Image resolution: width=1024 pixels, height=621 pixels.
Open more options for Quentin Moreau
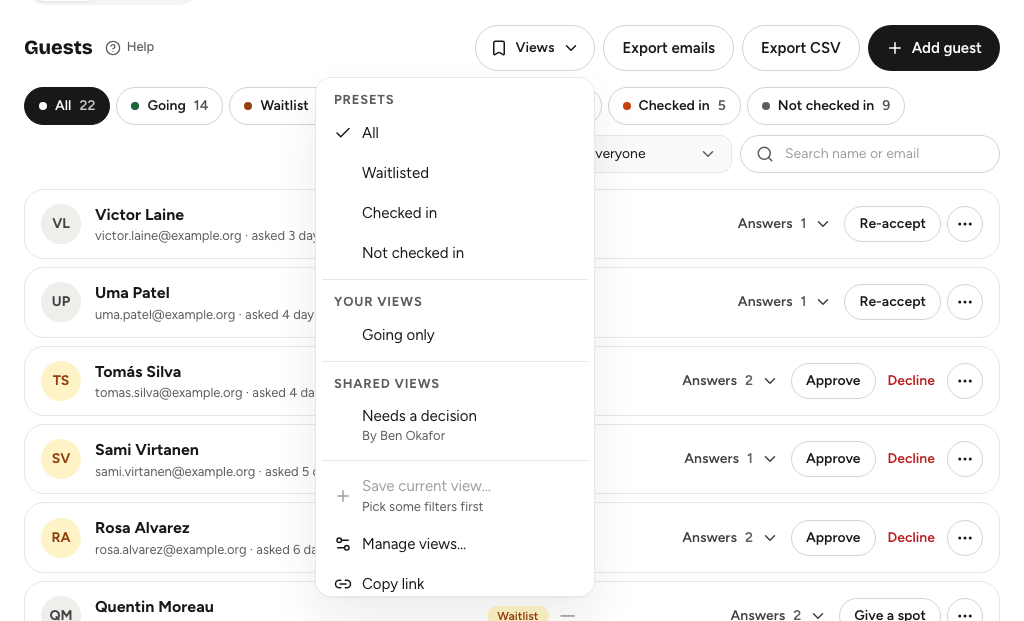coord(965,611)
